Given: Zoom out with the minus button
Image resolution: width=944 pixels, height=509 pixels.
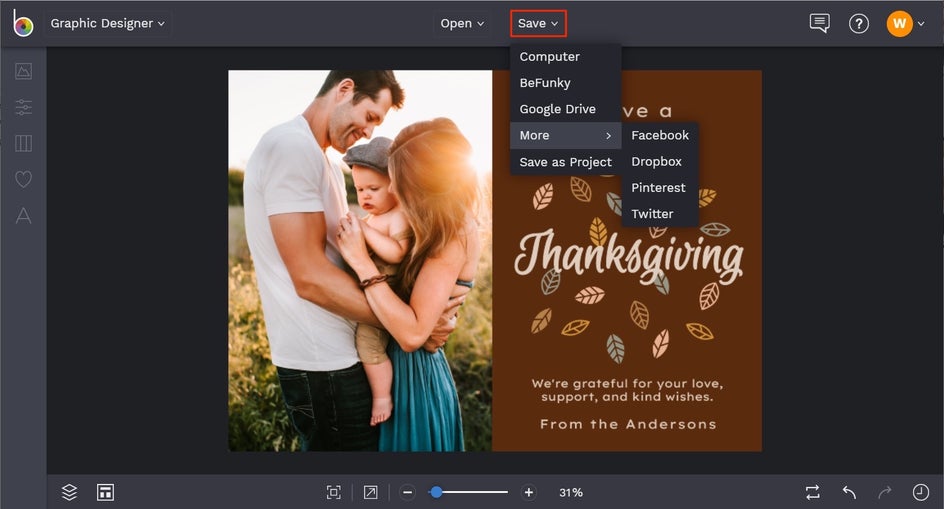Looking at the screenshot, I should click(x=408, y=492).
